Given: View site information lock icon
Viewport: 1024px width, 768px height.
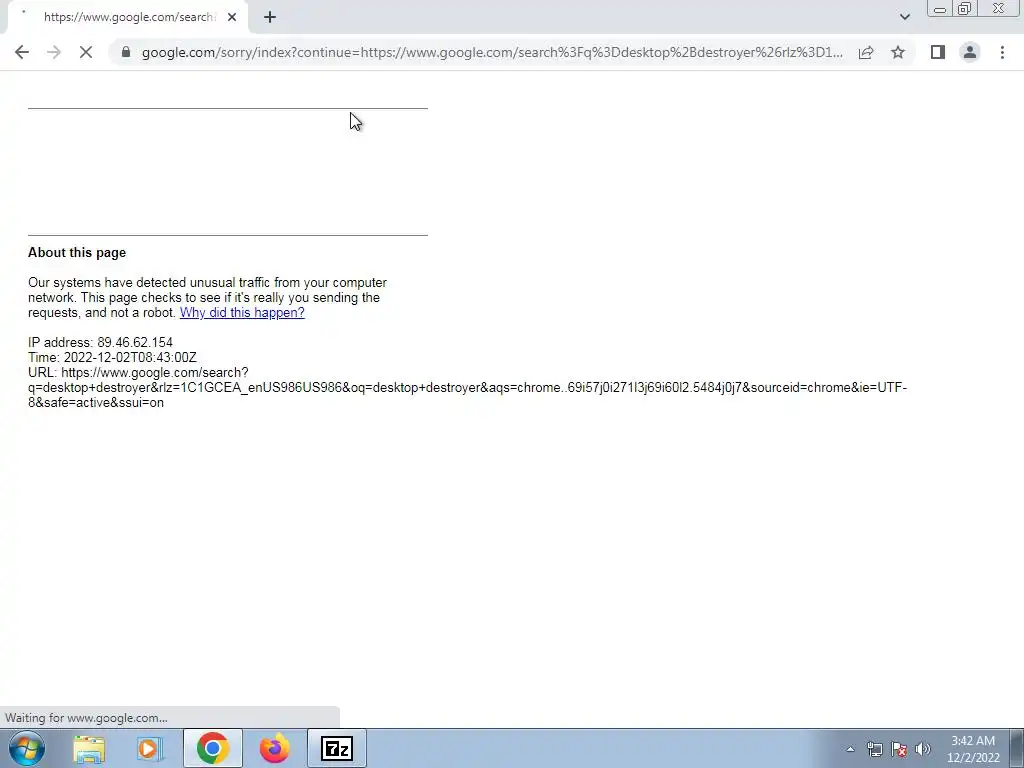Looking at the screenshot, I should [x=126, y=52].
